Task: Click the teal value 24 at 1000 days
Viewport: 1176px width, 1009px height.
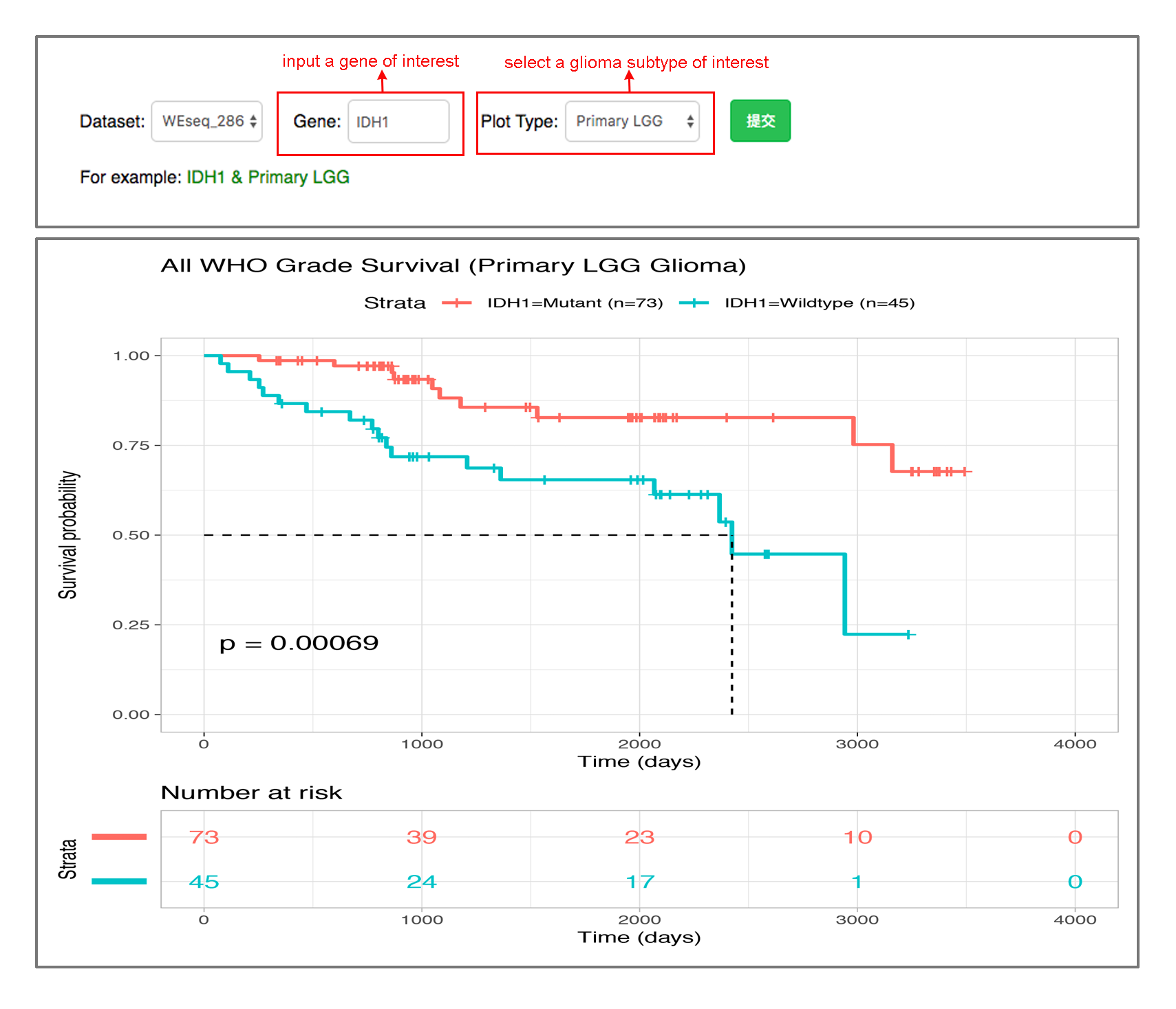Action: pyautogui.click(x=422, y=882)
